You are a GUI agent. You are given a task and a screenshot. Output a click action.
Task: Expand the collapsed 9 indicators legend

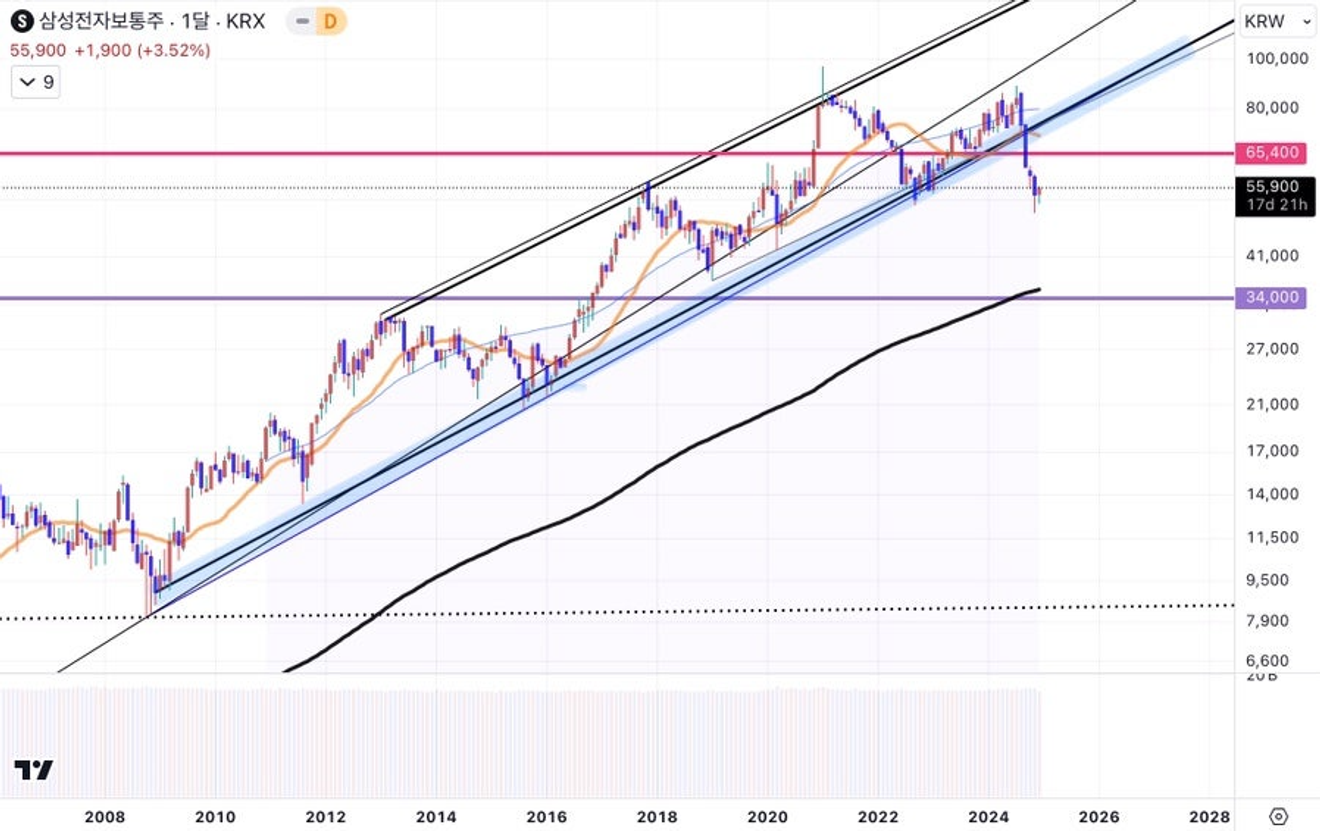35,82
